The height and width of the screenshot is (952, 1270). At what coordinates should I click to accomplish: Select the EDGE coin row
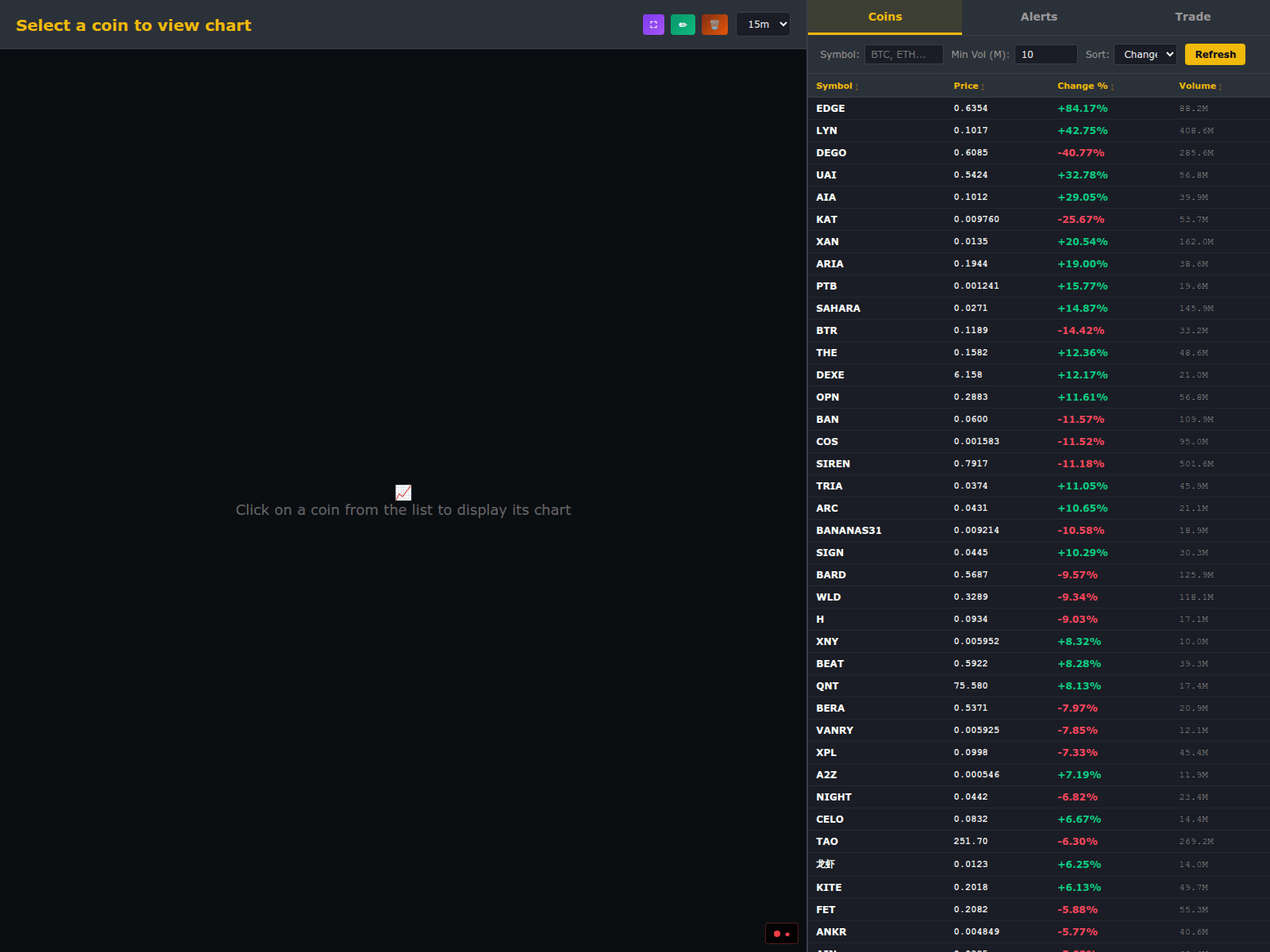[1039, 109]
